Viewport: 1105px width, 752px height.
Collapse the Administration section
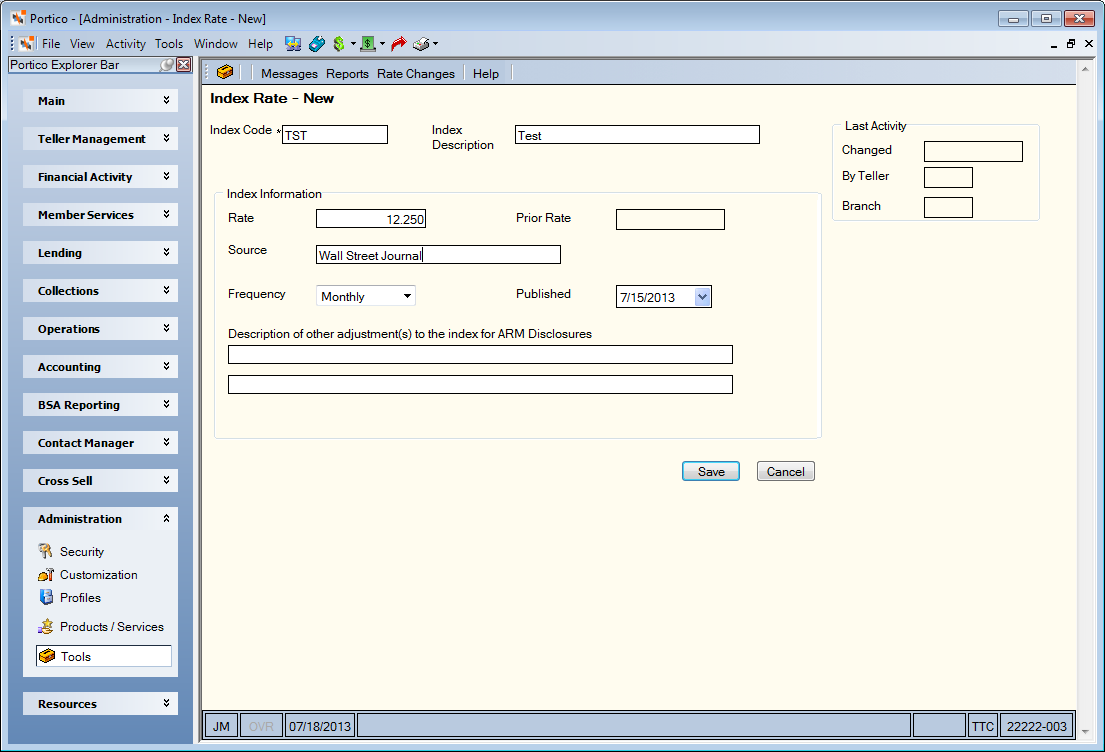click(101, 519)
